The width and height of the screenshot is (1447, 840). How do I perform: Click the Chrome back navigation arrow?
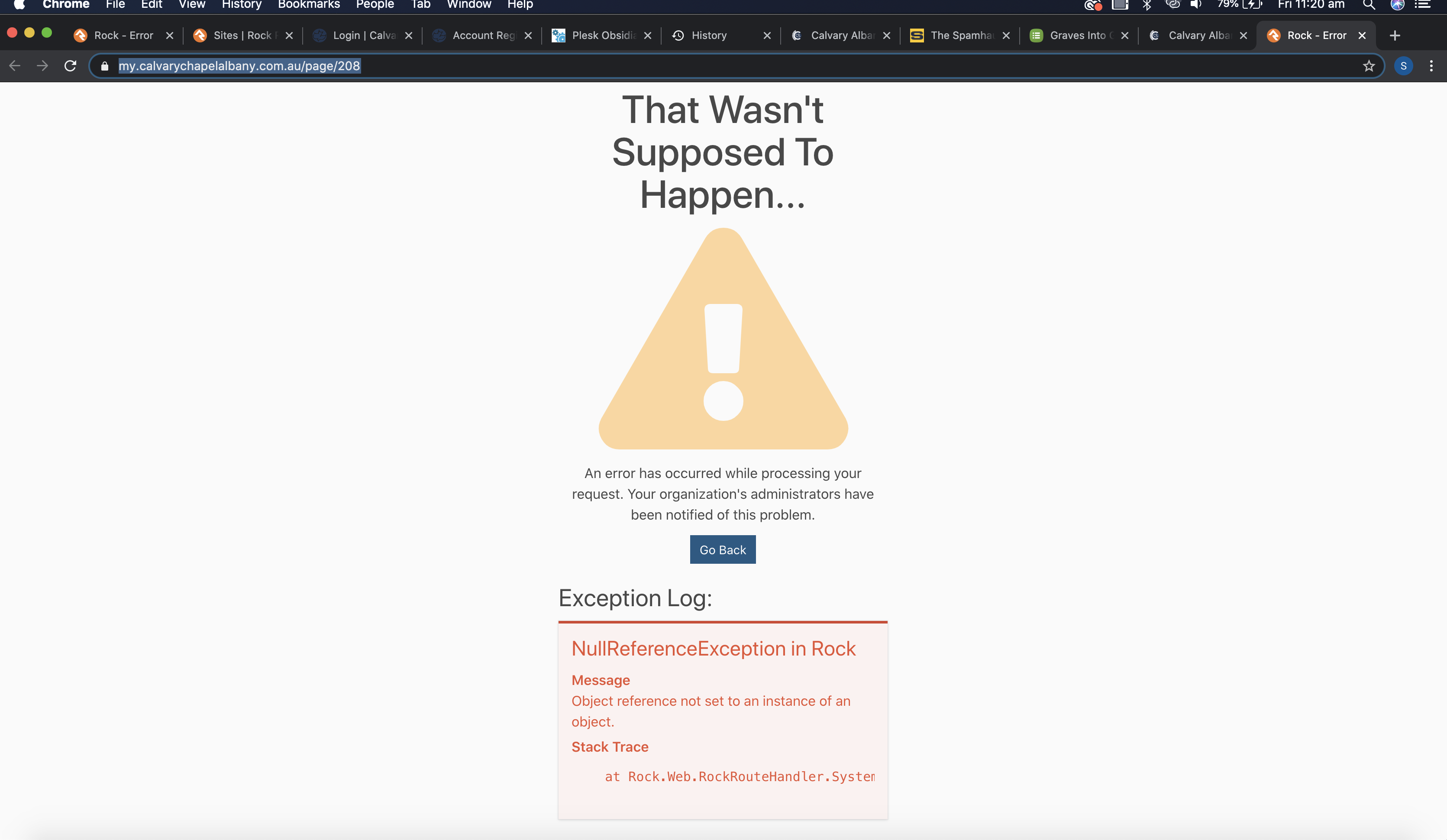[x=14, y=64]
